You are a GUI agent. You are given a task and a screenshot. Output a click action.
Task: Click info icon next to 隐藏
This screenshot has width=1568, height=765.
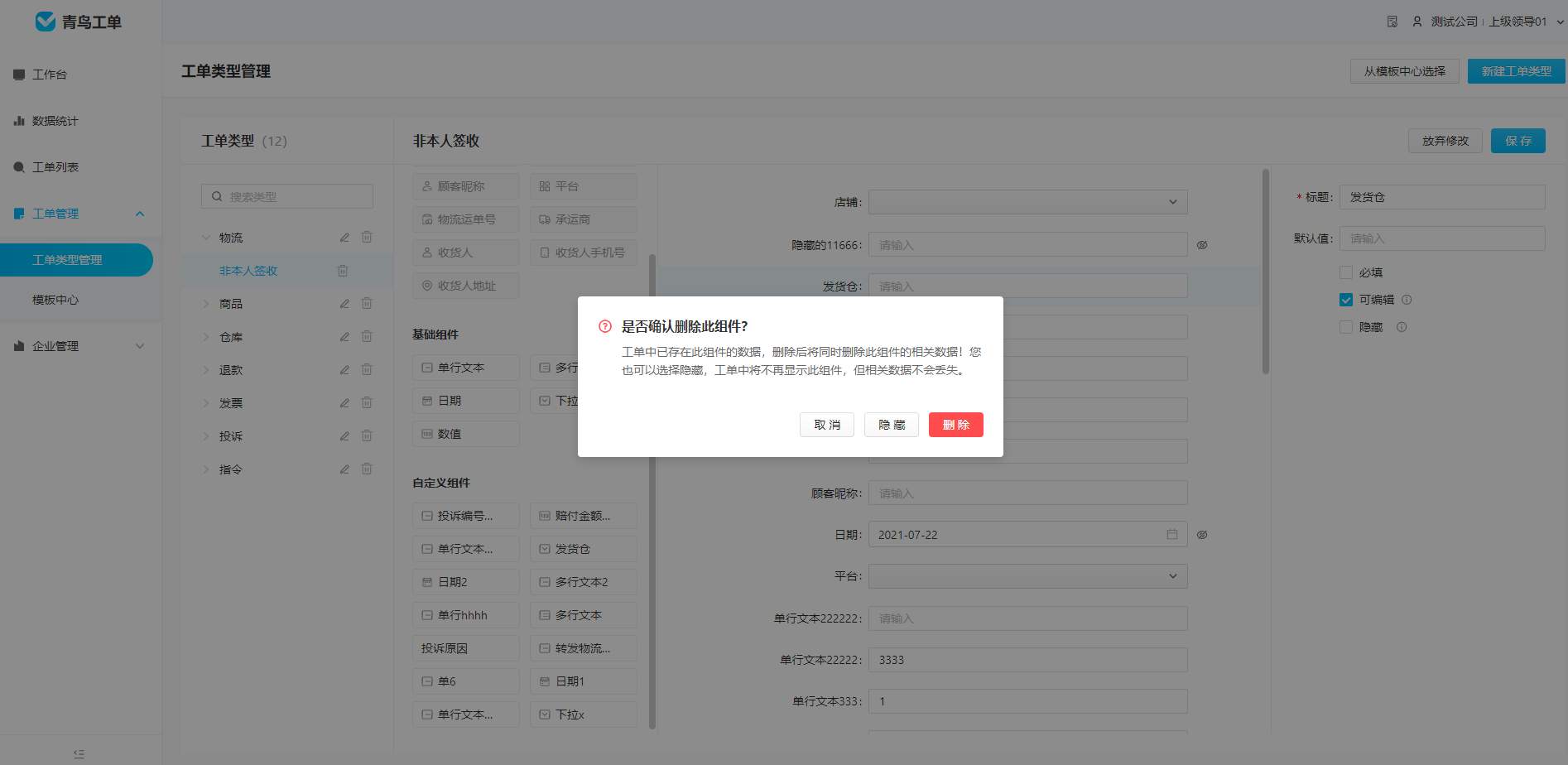click(1402, 327)
